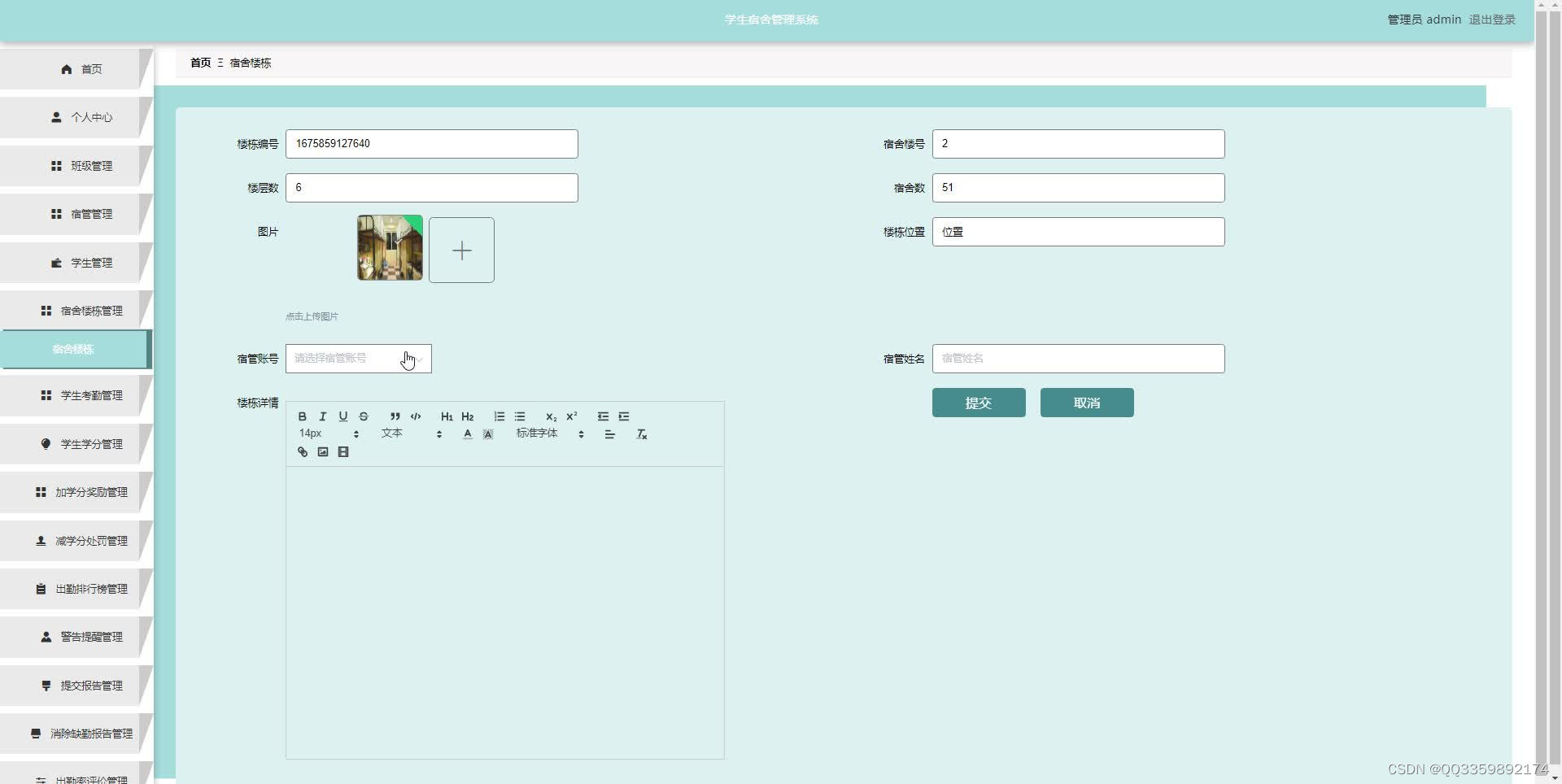Insert a video into the editor
This screenshot has width=1562, height=784.
click(x=343, y=452)
